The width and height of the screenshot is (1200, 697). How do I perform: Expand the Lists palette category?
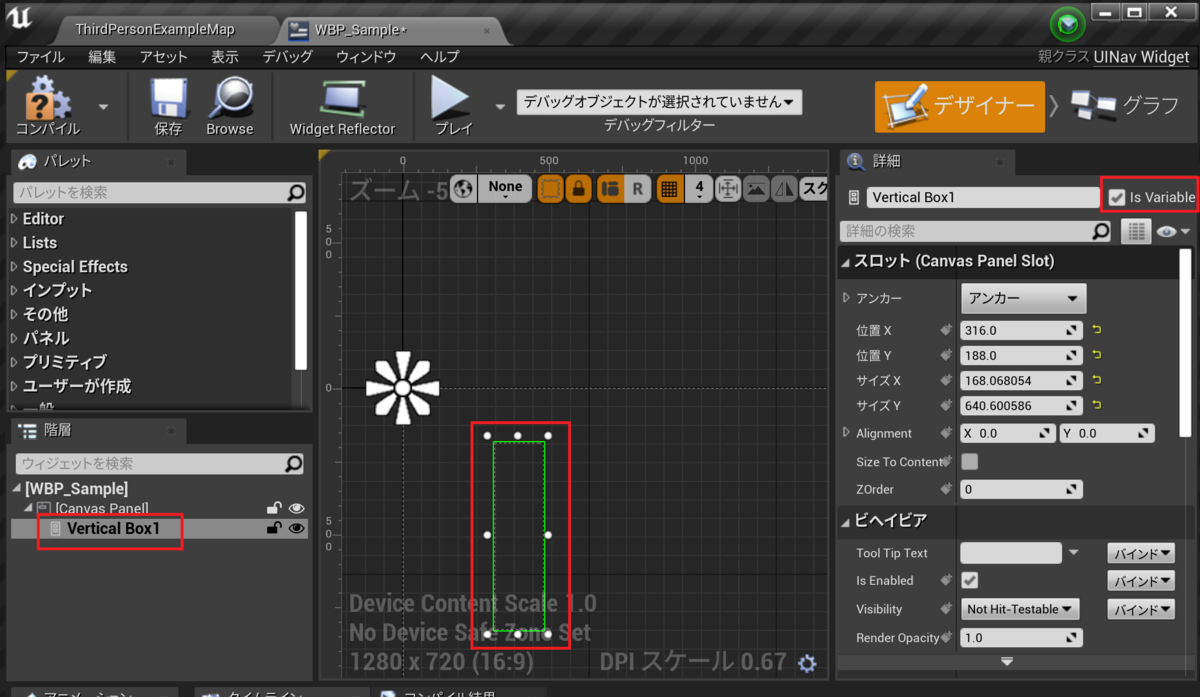tap(14, 243)
